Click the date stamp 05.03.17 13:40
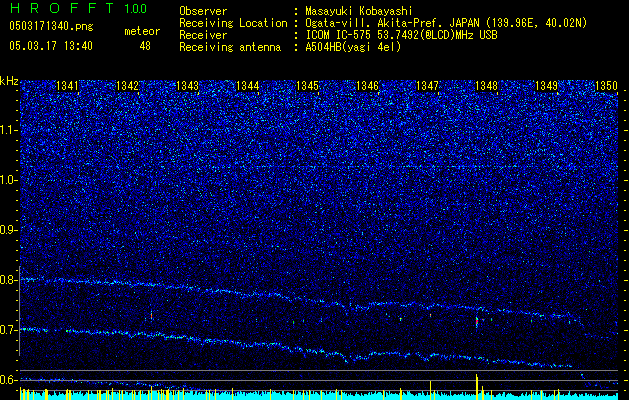Screen dimensions: 629x400 [51, 46]
